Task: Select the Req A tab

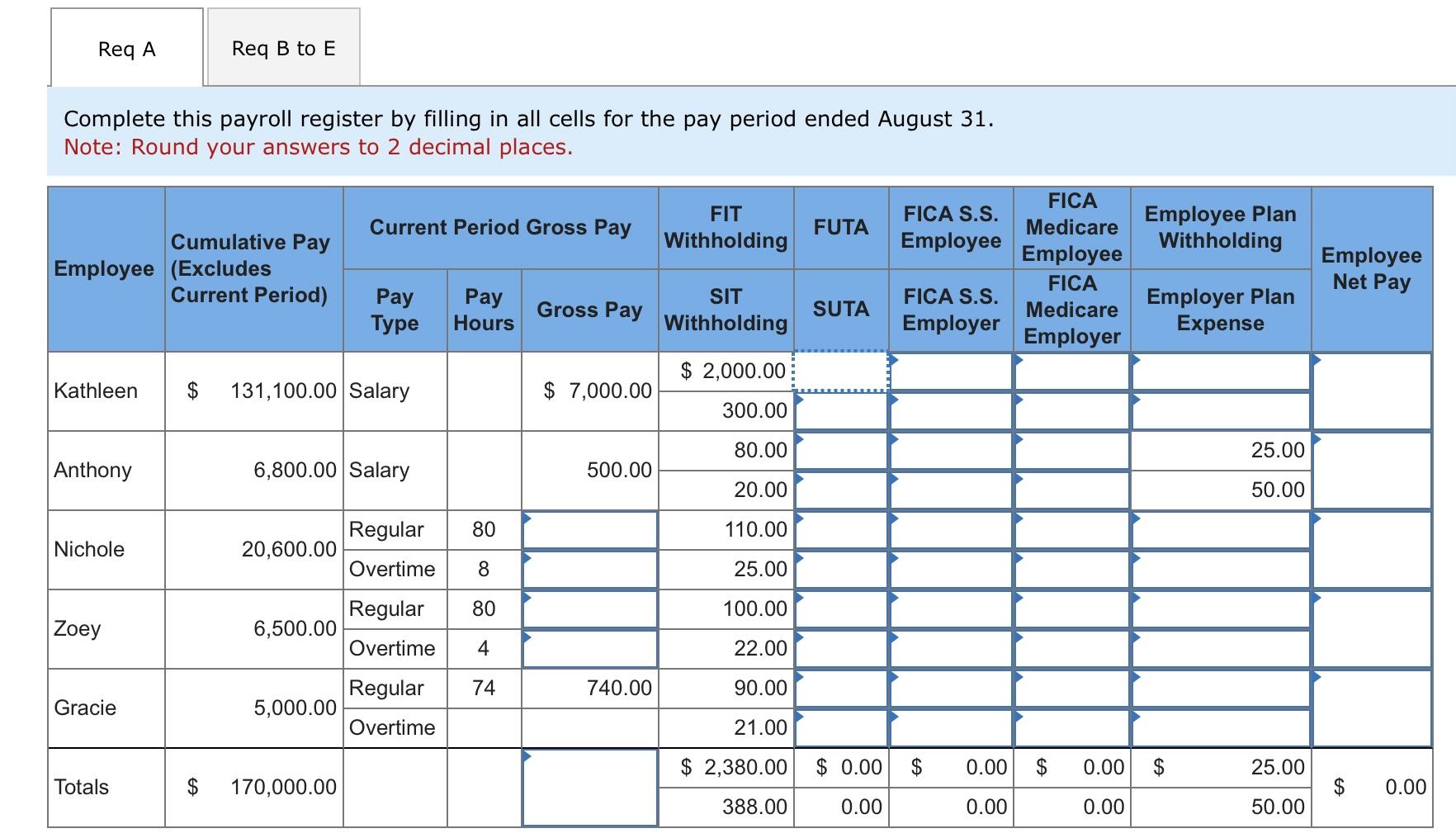Action: click(x=124, y=49)
